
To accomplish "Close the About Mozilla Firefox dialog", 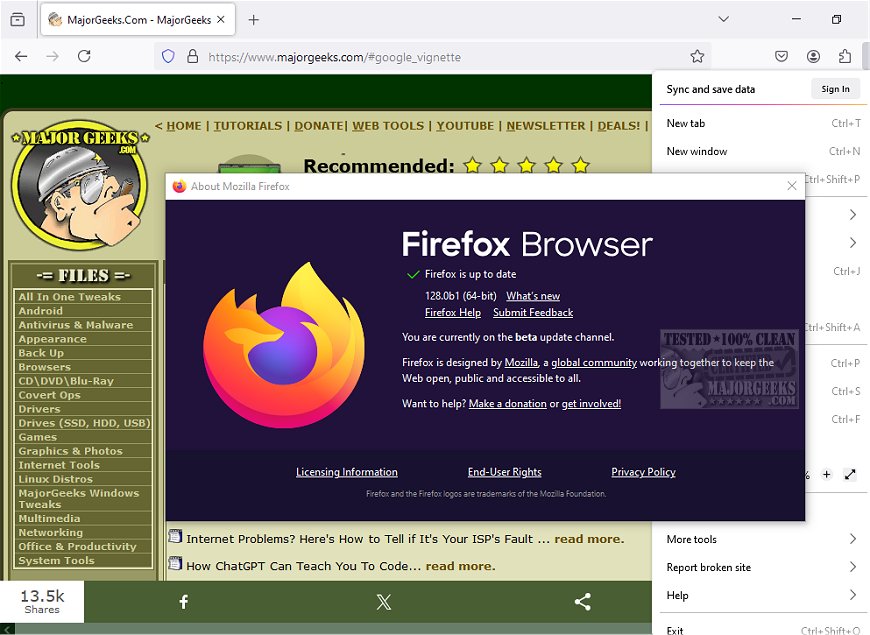I will pyautogui.click(x=792, y=186).
